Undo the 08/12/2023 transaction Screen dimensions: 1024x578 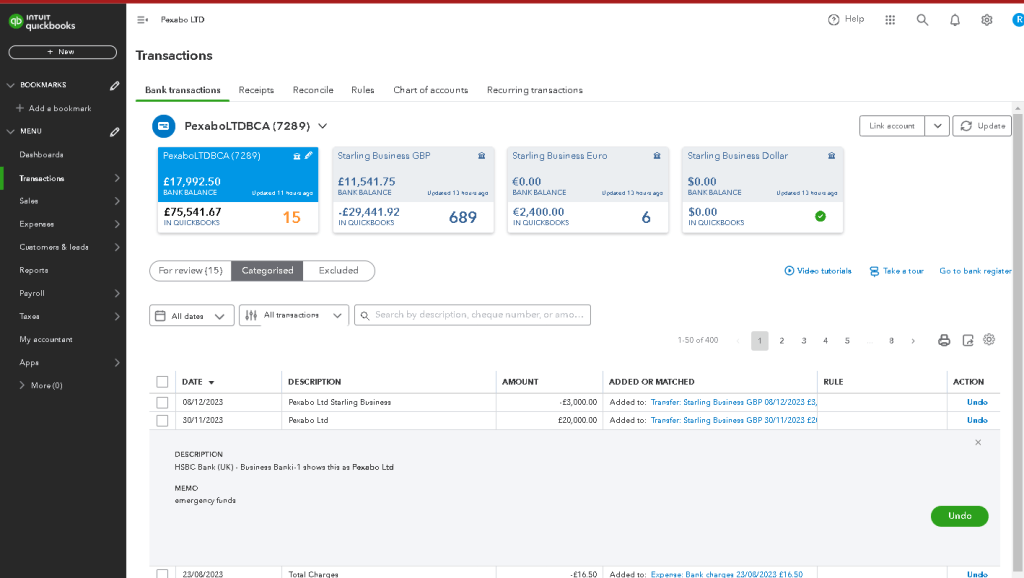977,402
